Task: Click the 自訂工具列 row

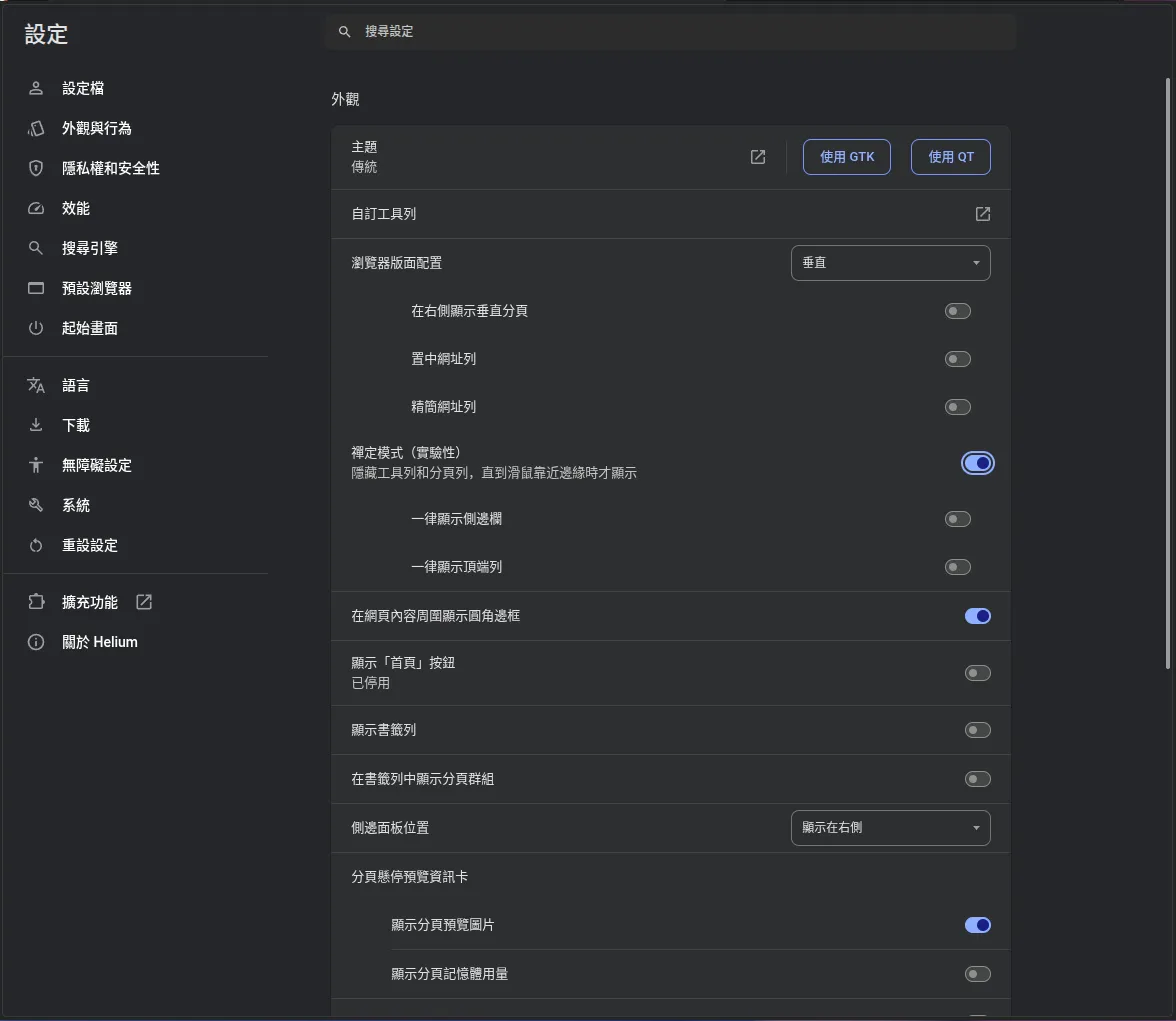Action: click(670, 214)
